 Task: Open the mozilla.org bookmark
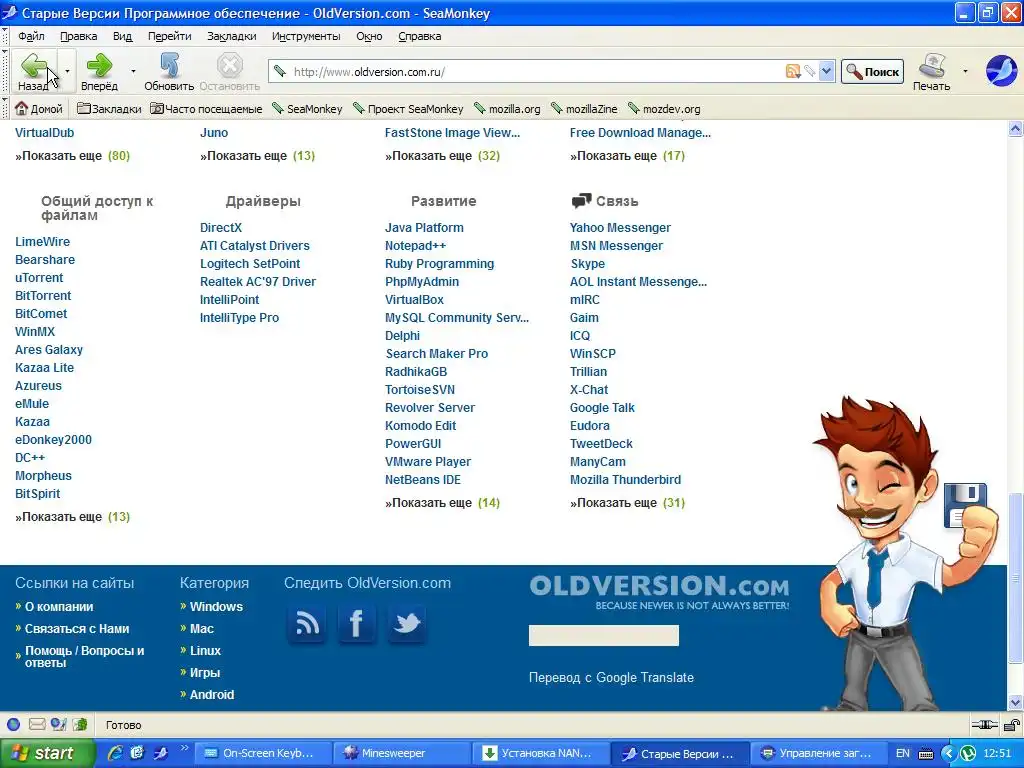pos(507,108)
